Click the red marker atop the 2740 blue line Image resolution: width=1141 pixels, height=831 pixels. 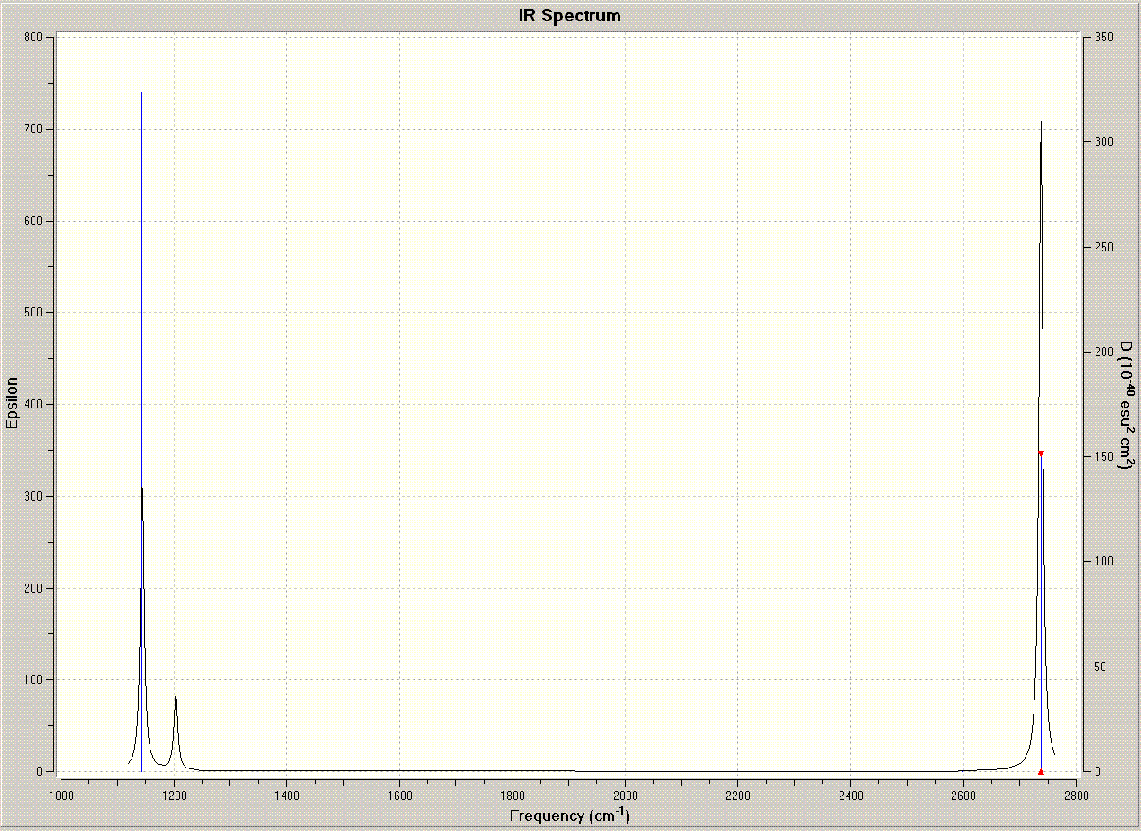point(1041,453)
